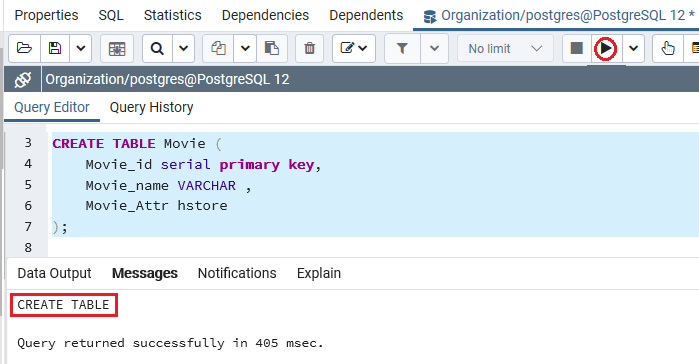Click the filter funnel icon

pyautogui.click(x=402, y=48)
